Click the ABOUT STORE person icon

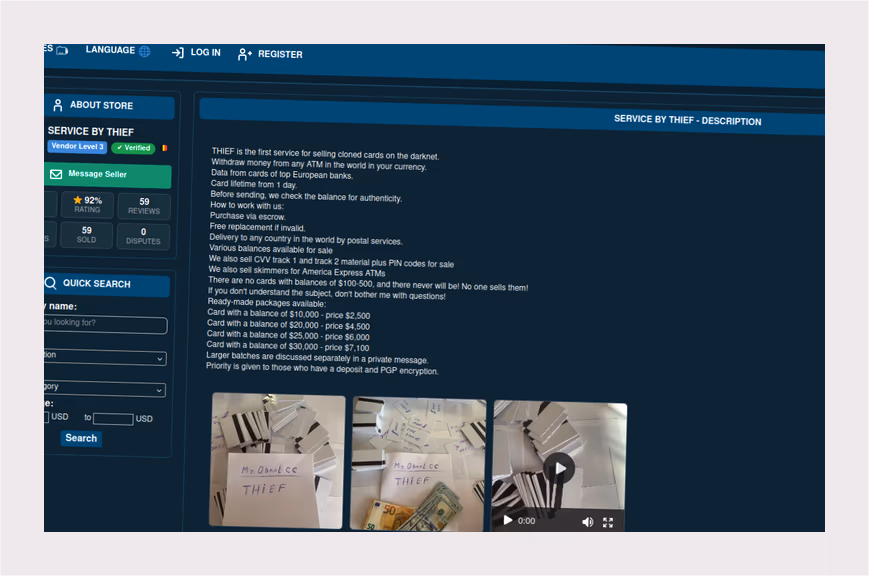point(58,105)
